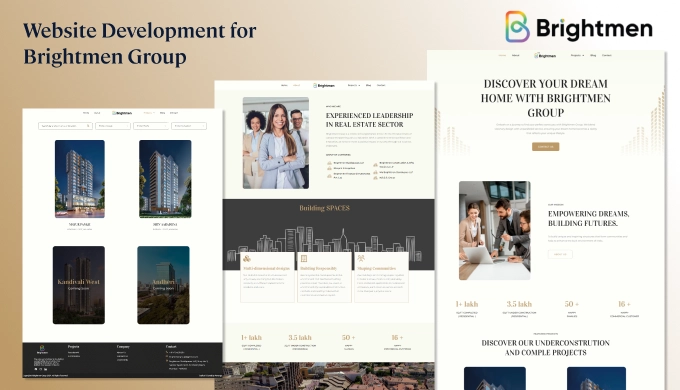Click the Multi-dimensional designs card icon
680x390 pixels.
tap(247, 259)
